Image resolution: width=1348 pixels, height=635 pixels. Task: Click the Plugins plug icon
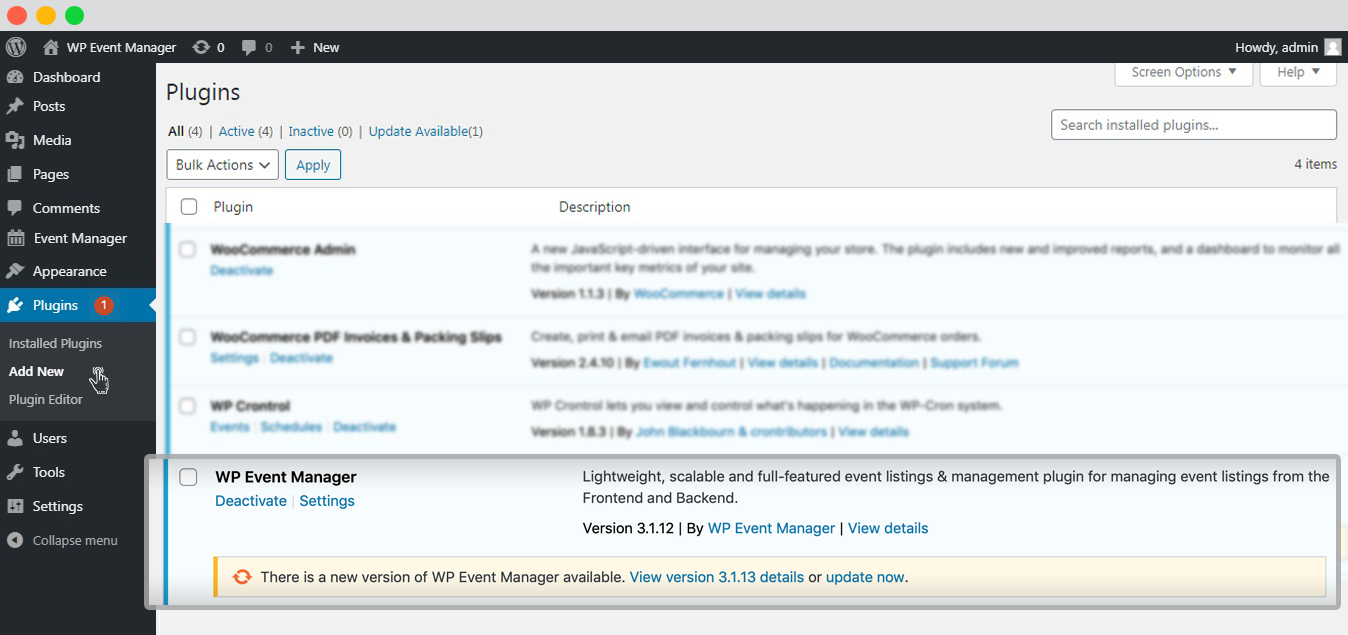[x=15, y=305]
